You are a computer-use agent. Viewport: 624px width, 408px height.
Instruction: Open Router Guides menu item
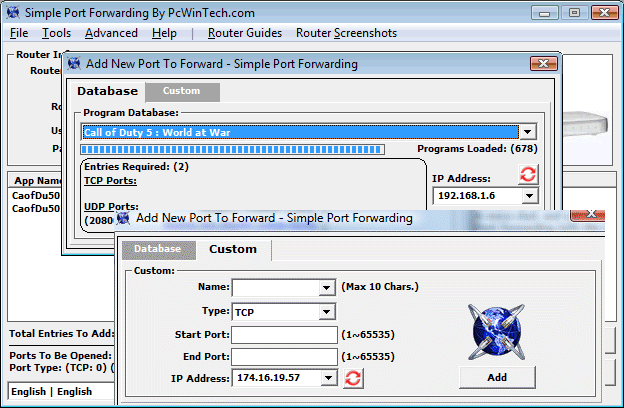[245, 33]
